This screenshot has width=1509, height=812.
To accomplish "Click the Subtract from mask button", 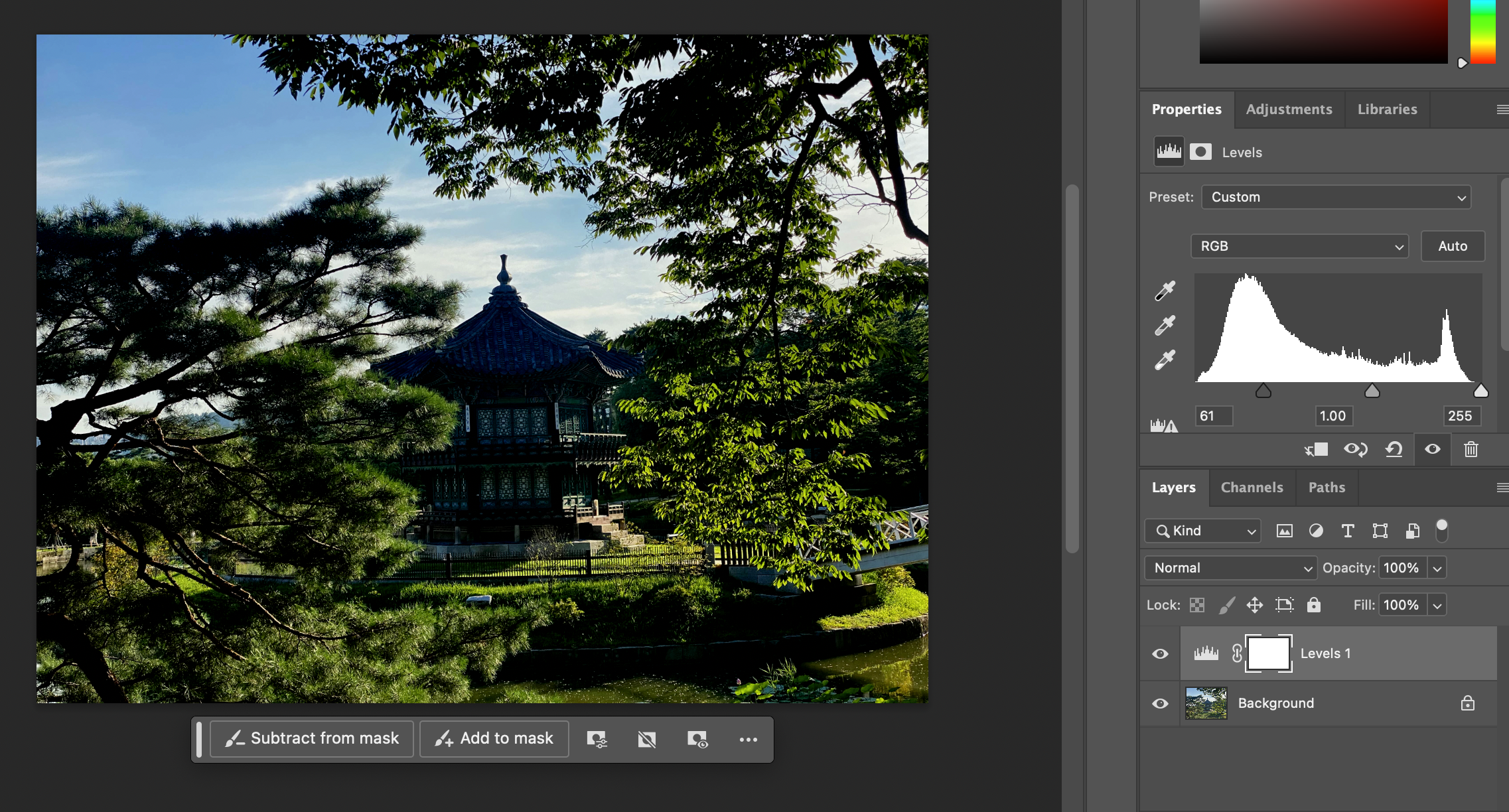I will pyautogui.click(x=312, y=738).
